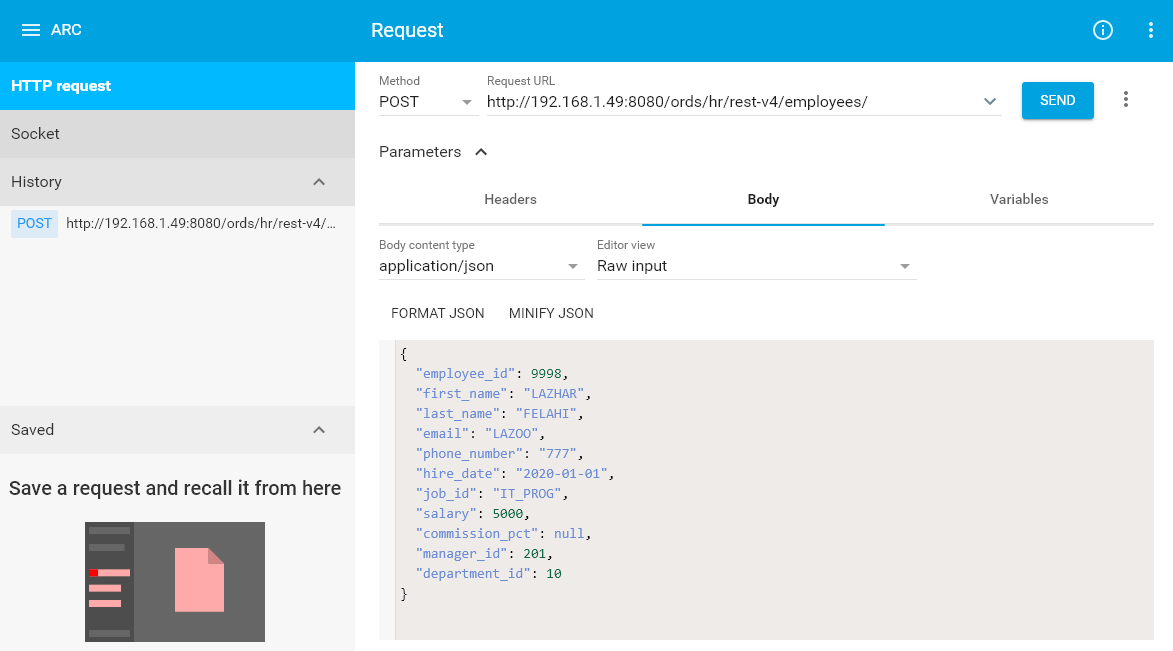Click the saved request illustration thumbnail
Image resolution: width=1173 pixels, height=651 pixels.
click(175, 581)
